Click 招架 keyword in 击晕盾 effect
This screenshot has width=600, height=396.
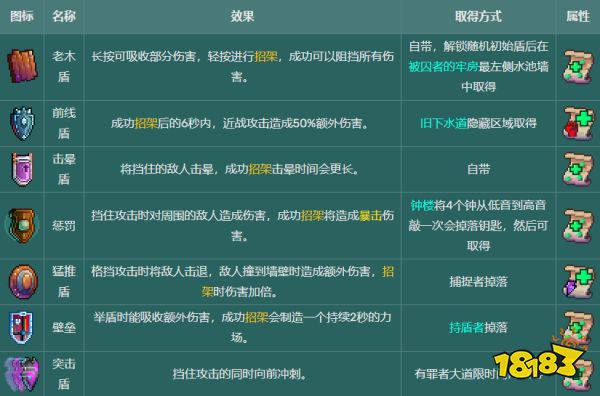point(260,169)
